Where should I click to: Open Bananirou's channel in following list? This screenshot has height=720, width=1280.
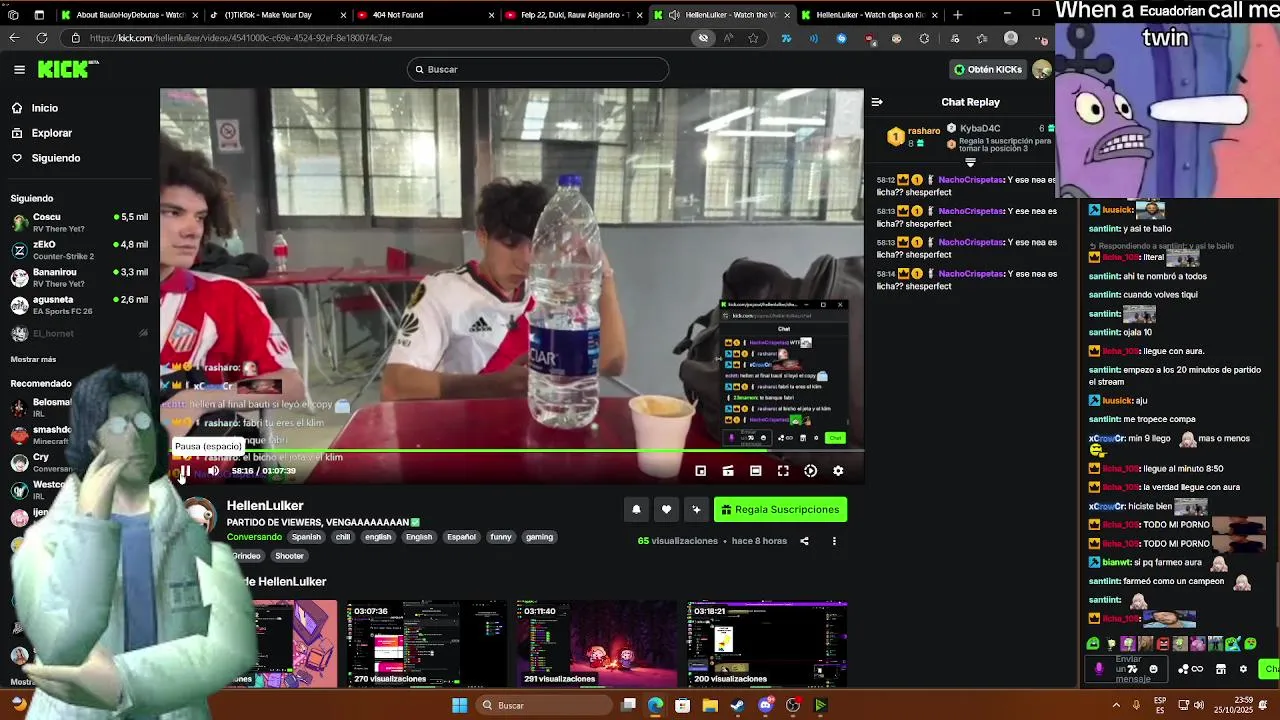tap(79, 277)
